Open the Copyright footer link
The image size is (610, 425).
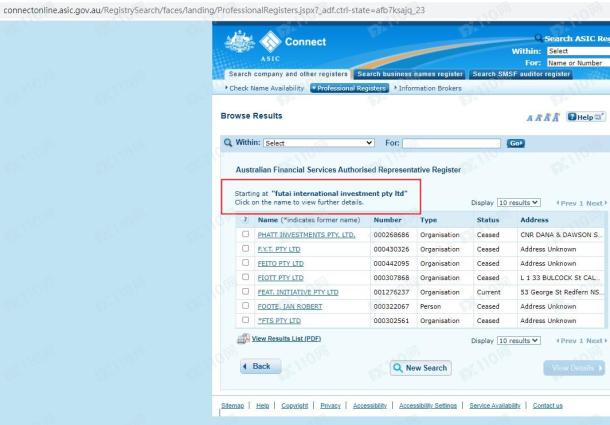[x=294, y=406]
